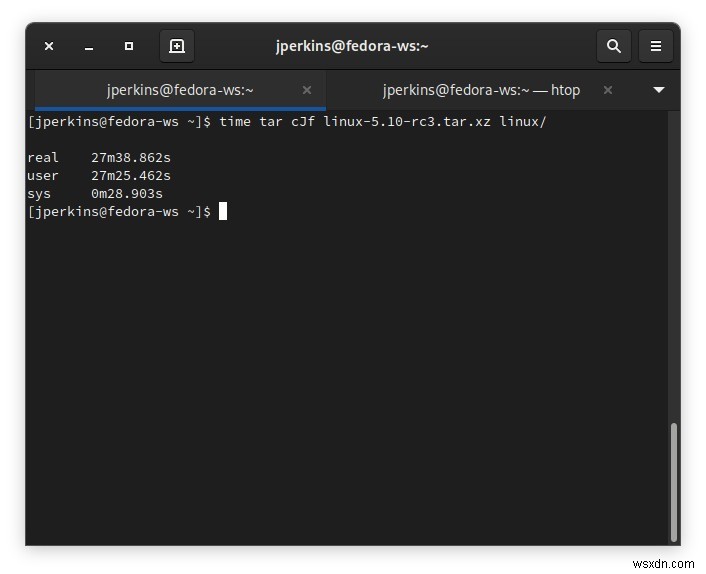Click the cursor at the last prompt
The width and height of the screenshot is (706, 574).
click(x=223, y=212)
